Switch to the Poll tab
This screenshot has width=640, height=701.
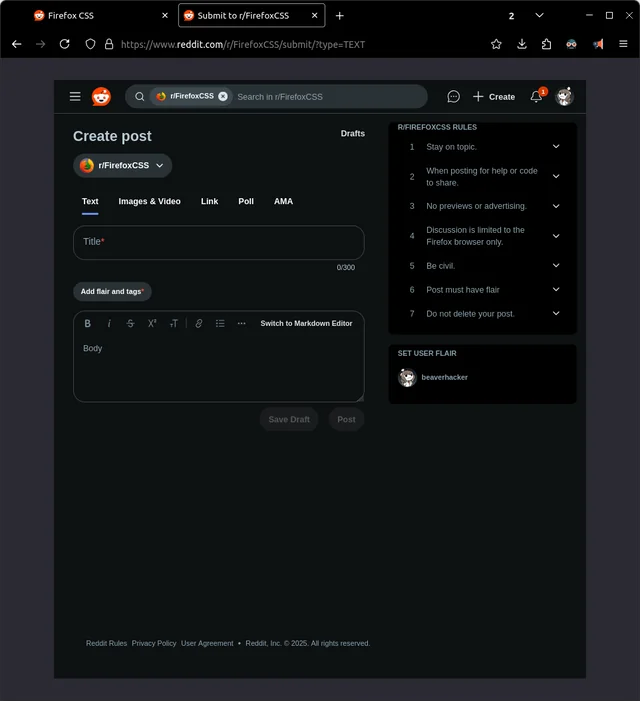pyautogui.click(x=246, y=202)
